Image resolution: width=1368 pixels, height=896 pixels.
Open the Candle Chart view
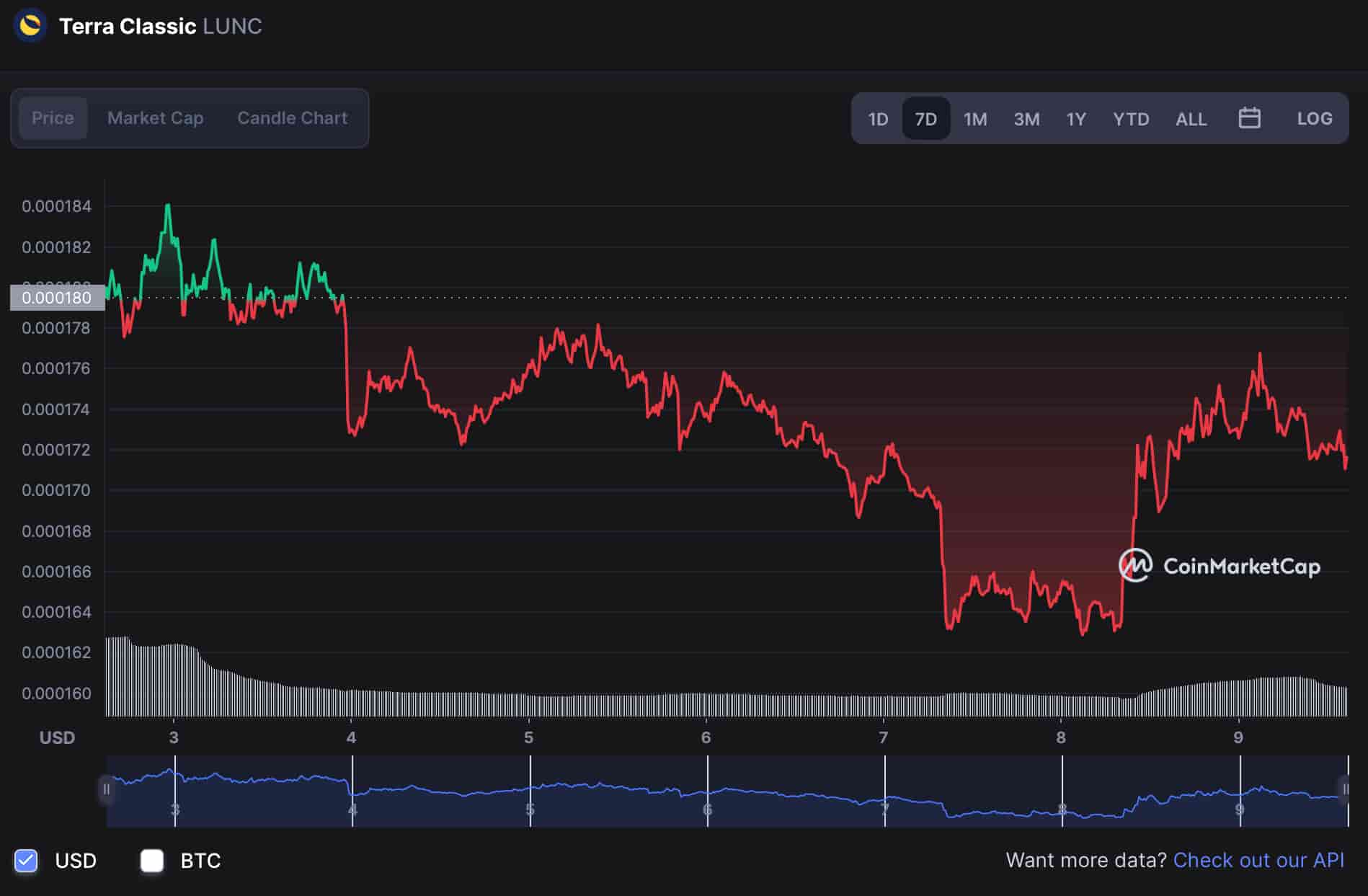pyautogui.click(x=292, y=117)
